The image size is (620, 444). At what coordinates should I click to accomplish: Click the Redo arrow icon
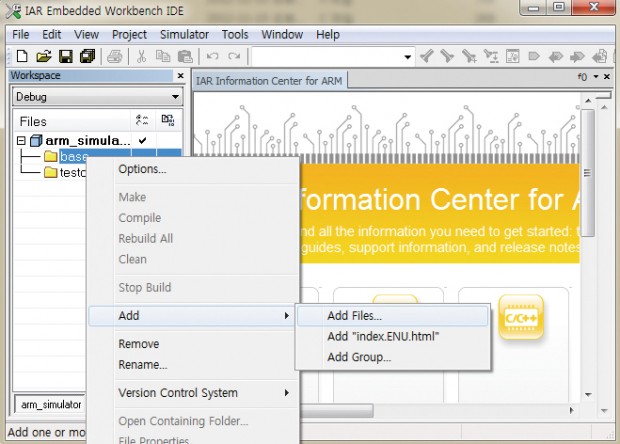(234, 56)
